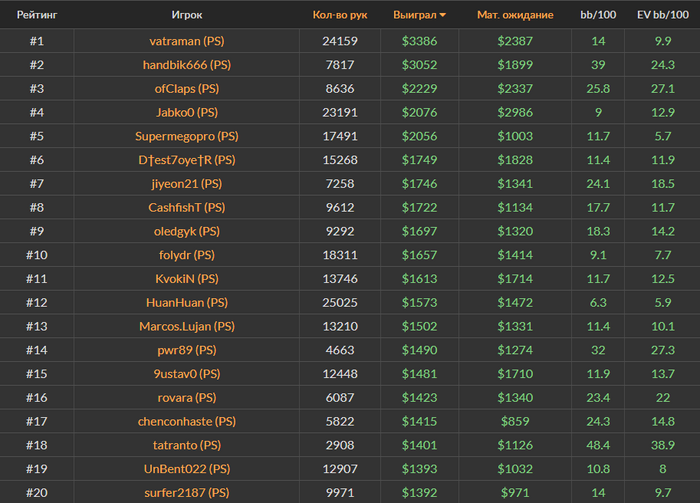Image resolution: width=700 pixels, height=503 pixels.
Task: Click Marcos.Lujan (PS) player name
Action: tap(187, 326)
